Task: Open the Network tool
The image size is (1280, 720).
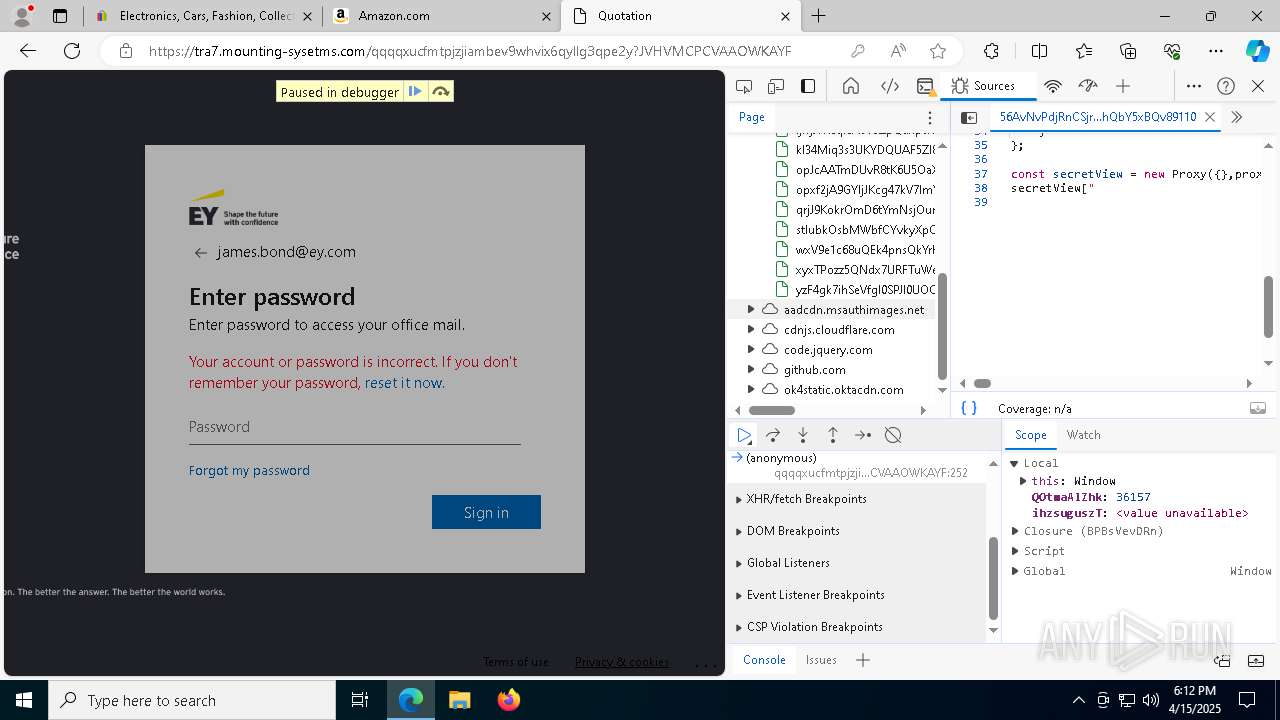Action: [1052, 86]
